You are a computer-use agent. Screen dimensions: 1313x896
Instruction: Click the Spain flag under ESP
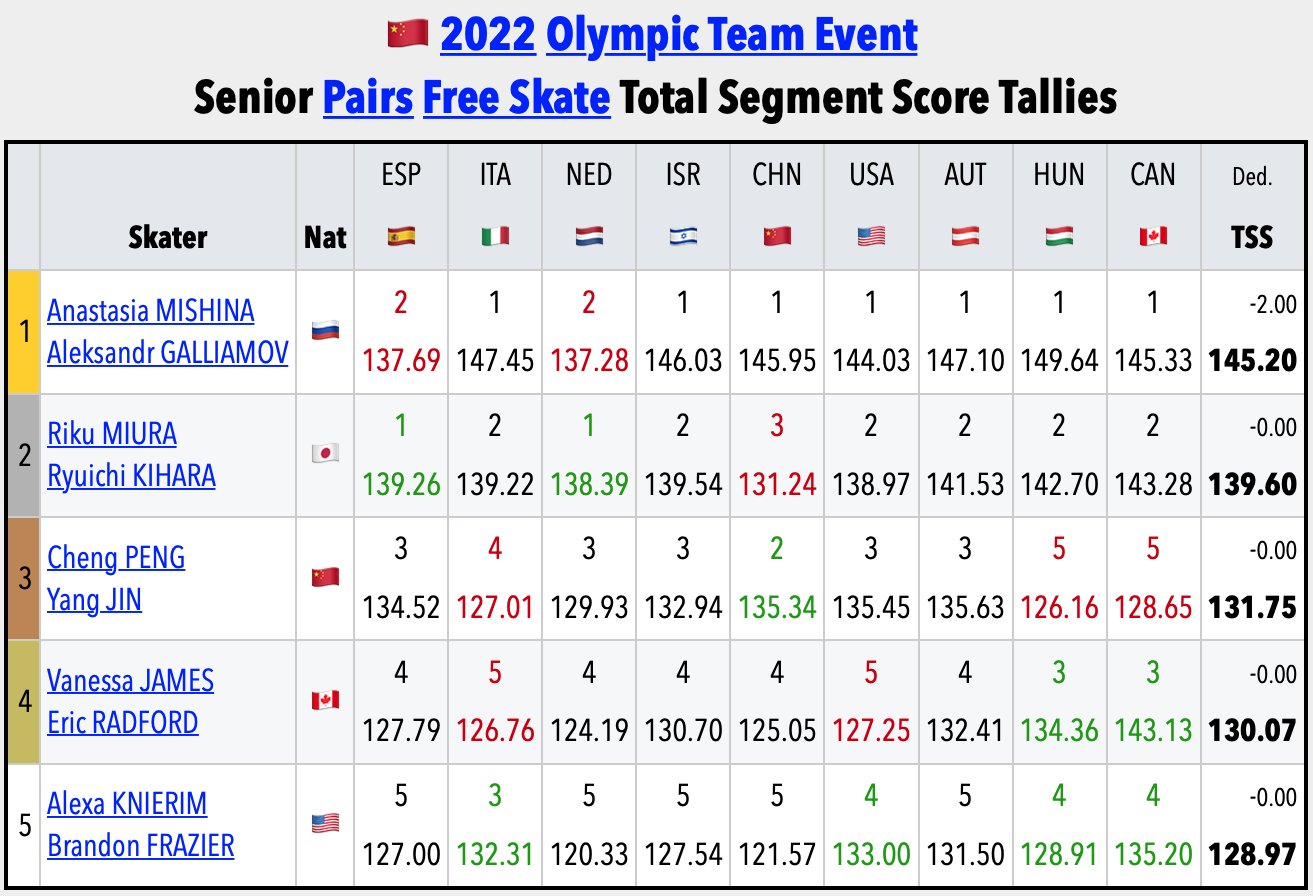(401, 236)
